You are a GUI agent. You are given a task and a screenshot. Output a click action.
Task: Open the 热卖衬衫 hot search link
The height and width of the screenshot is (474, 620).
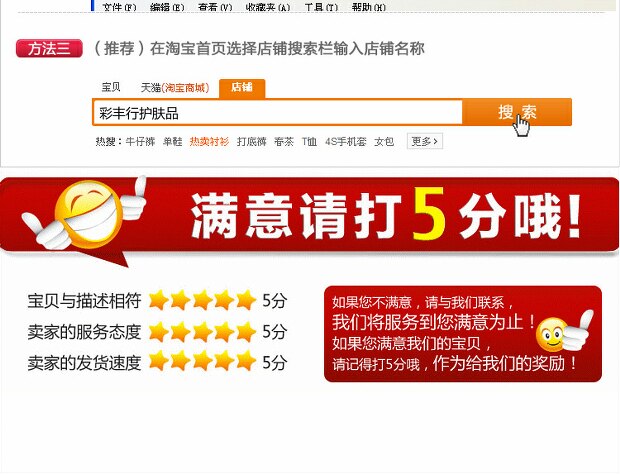pyautogui.click(x=209, y=141)
